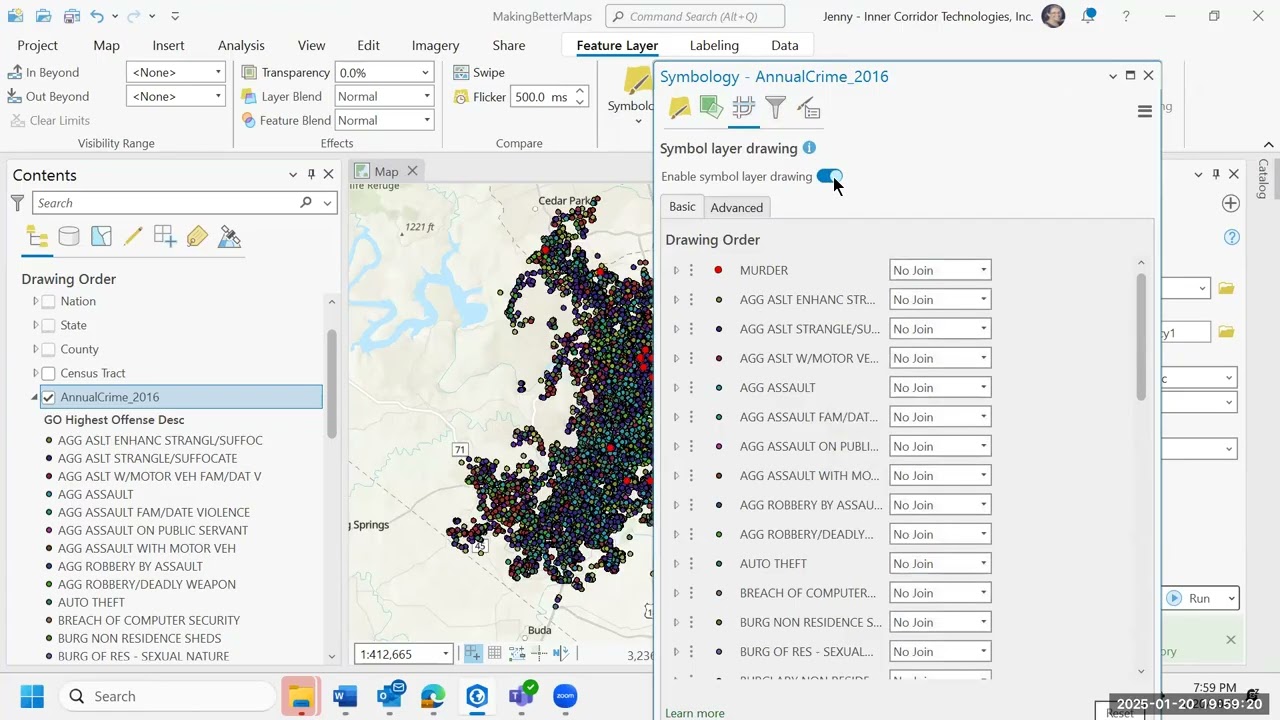Click the Learn more link
Screen dimensions: 1280x720
695,713
